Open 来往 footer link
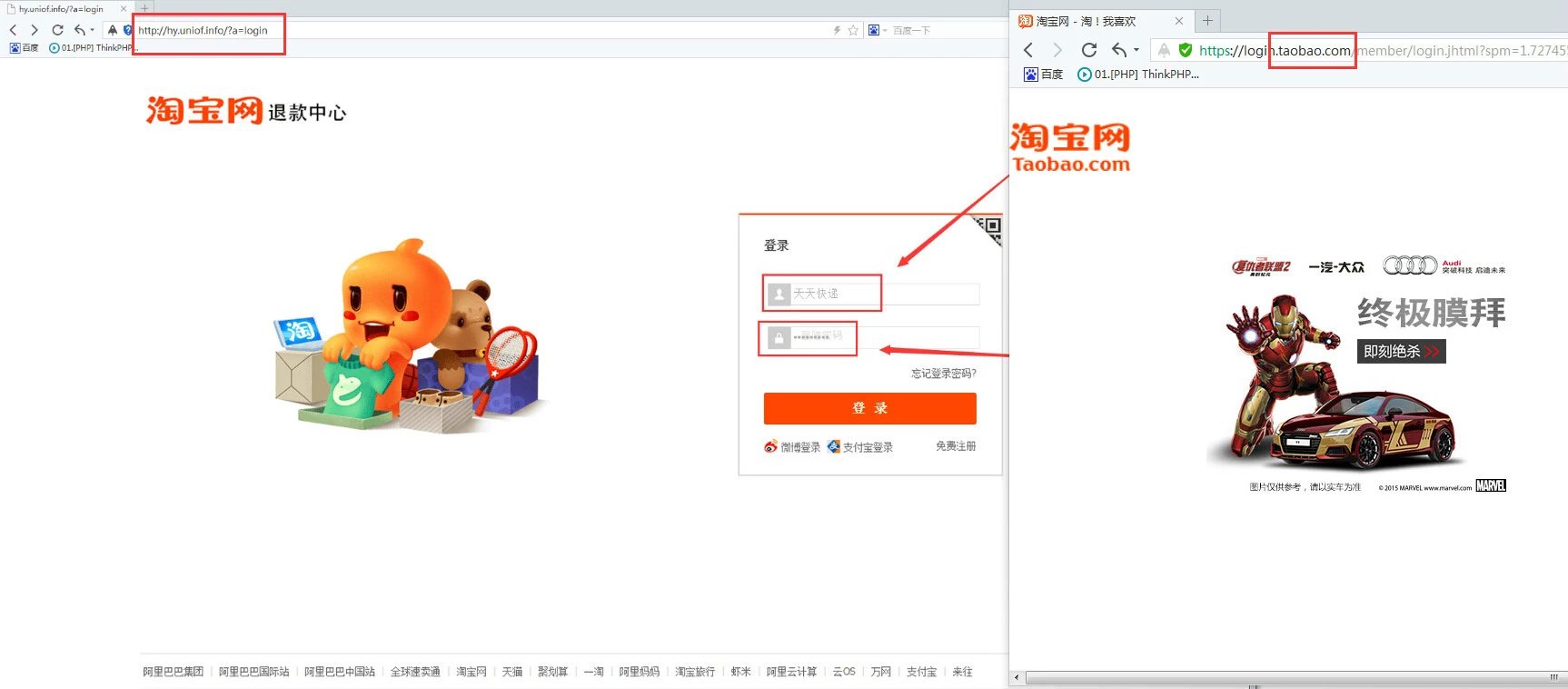This screenshot has height=689, width=1568. point(963,672)
